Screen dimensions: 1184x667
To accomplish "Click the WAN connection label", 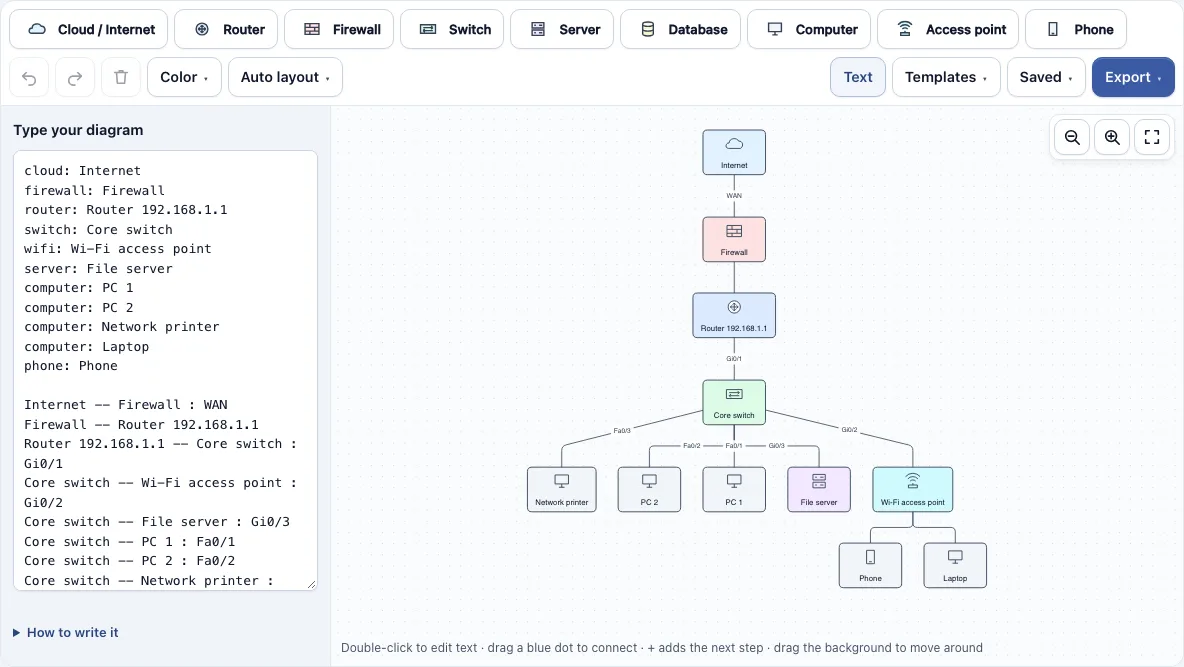I will point(734,196).
